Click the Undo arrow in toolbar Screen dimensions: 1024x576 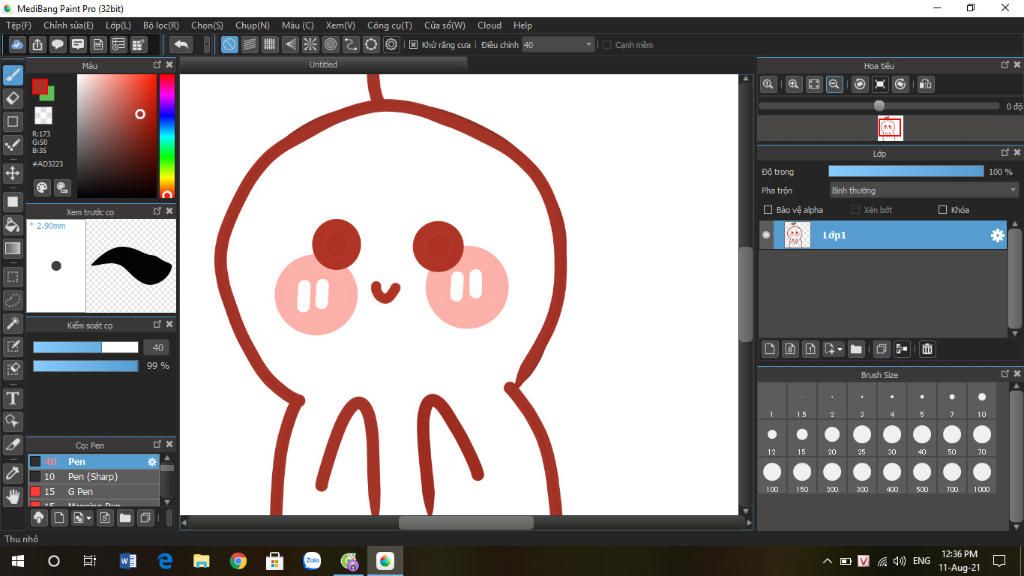tap(181, 45)
